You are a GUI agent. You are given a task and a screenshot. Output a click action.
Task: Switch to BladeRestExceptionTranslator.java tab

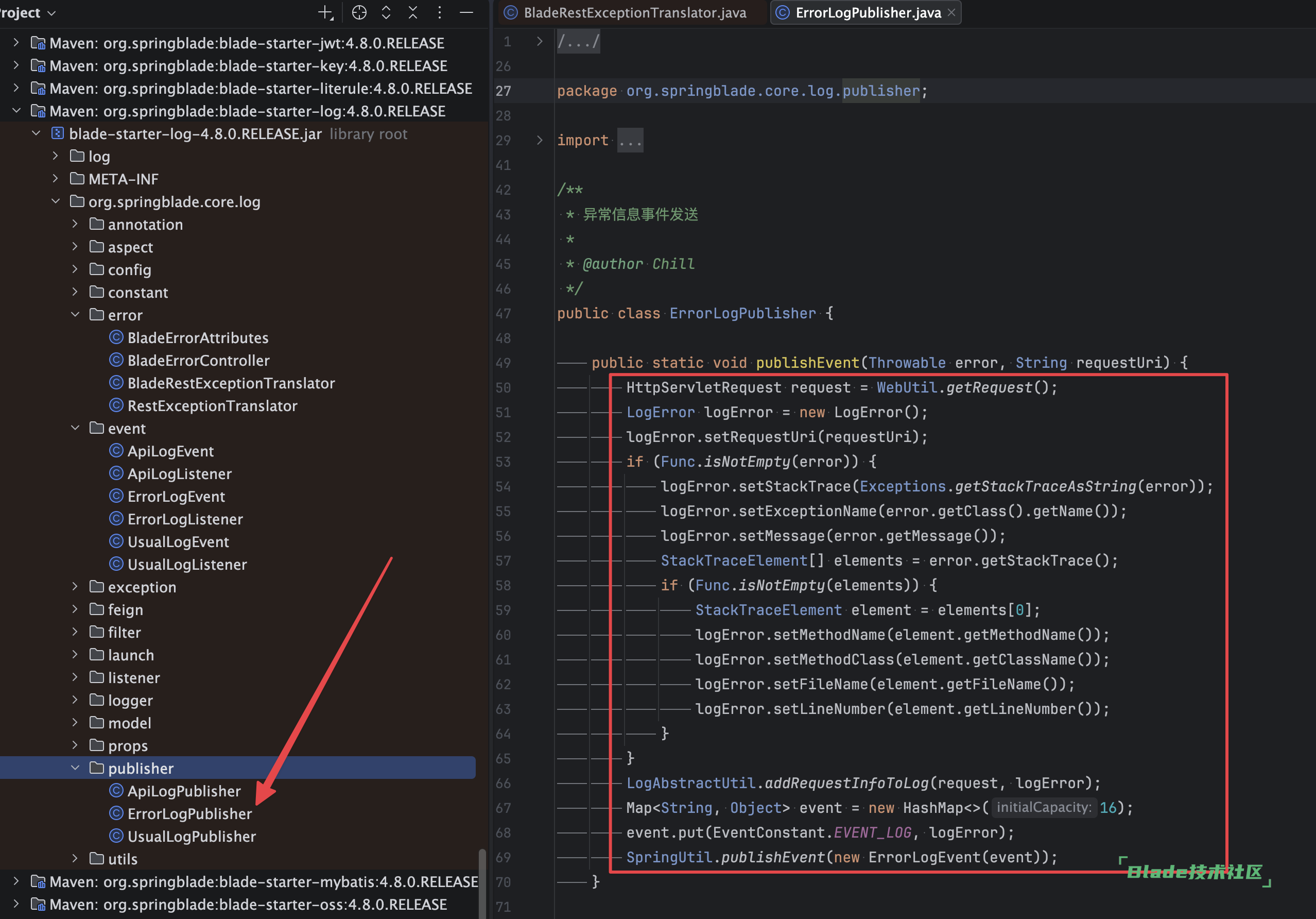[x=634, y=12]
